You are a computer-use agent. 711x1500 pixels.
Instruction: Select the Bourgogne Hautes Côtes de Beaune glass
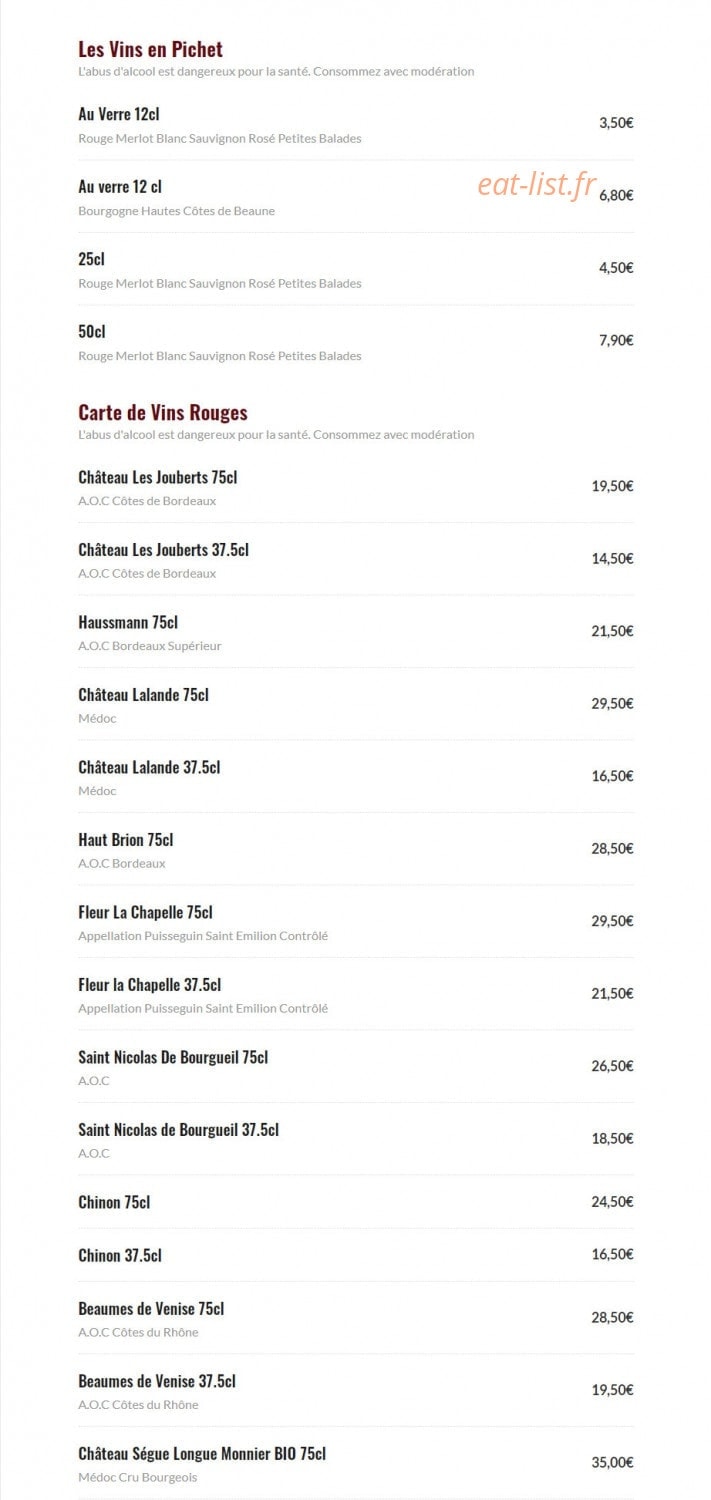pyautogui.click(x=356, y=197)
